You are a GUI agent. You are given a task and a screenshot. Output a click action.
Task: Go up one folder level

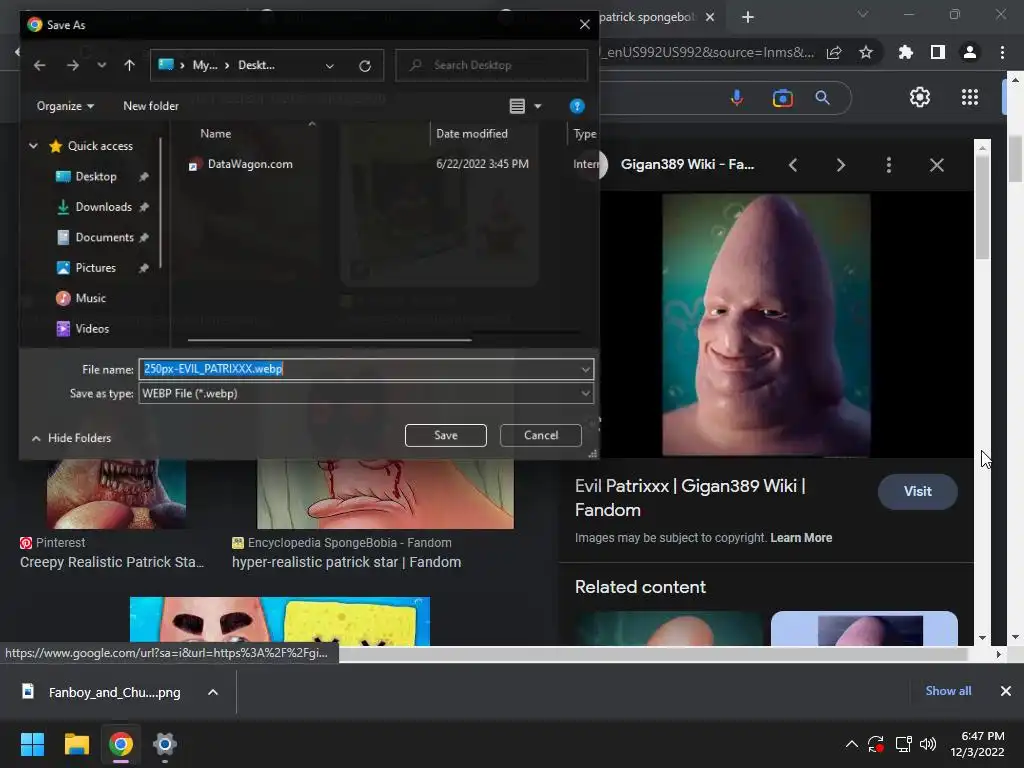coord(129,65)
